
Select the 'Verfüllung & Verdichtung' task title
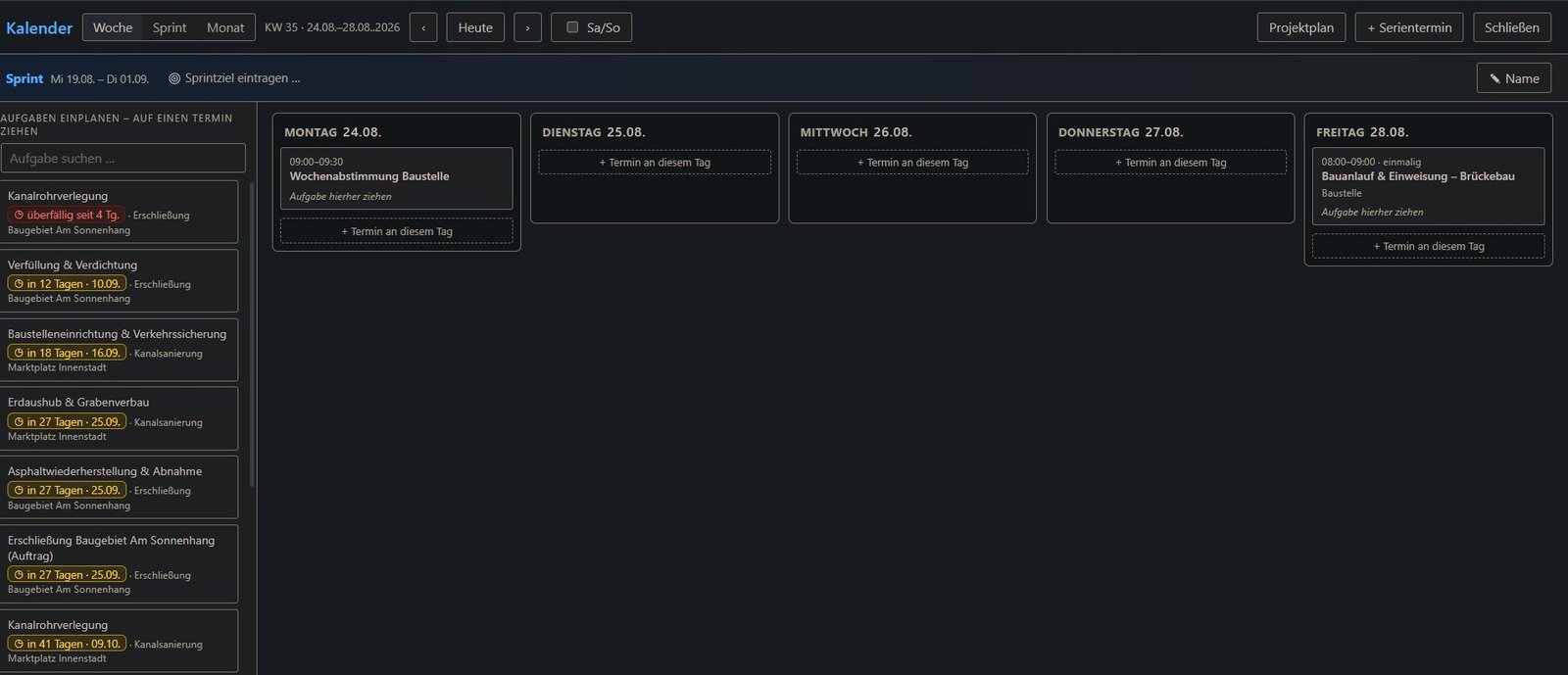click(73, 265)
